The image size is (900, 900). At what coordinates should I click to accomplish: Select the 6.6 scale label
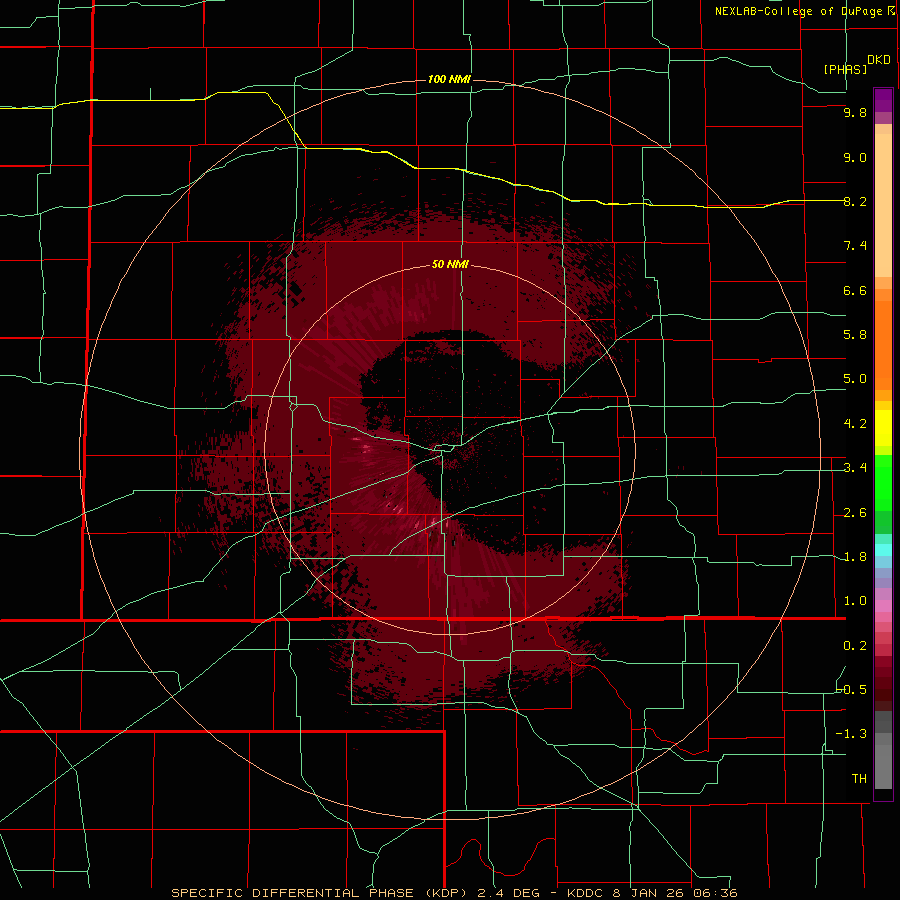click(855, 290)
